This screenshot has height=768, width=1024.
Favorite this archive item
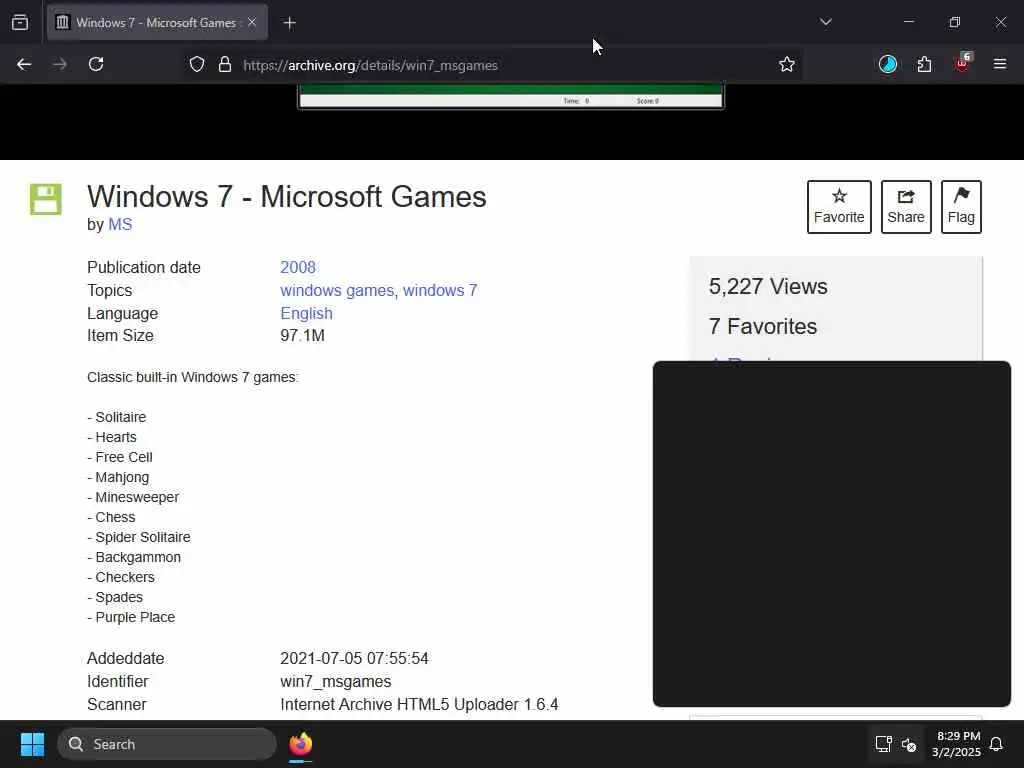839,206
